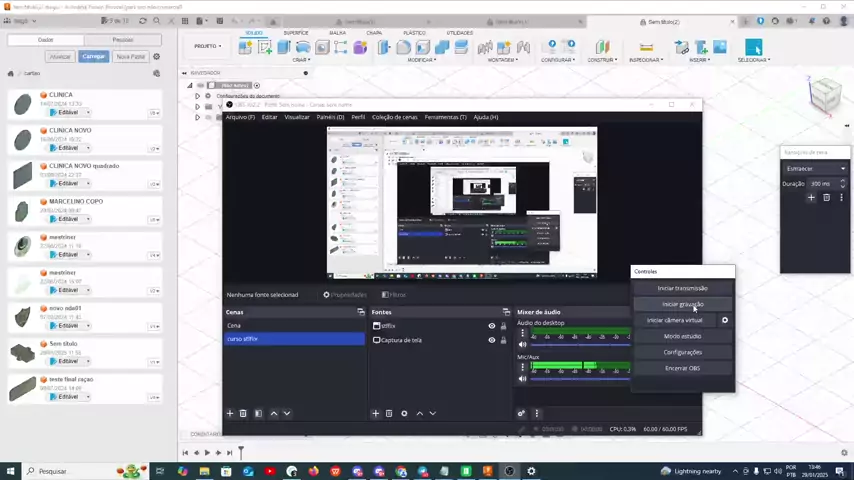
Task: Open the Esmaecer transition dropdown
Action: click(815, 168)
